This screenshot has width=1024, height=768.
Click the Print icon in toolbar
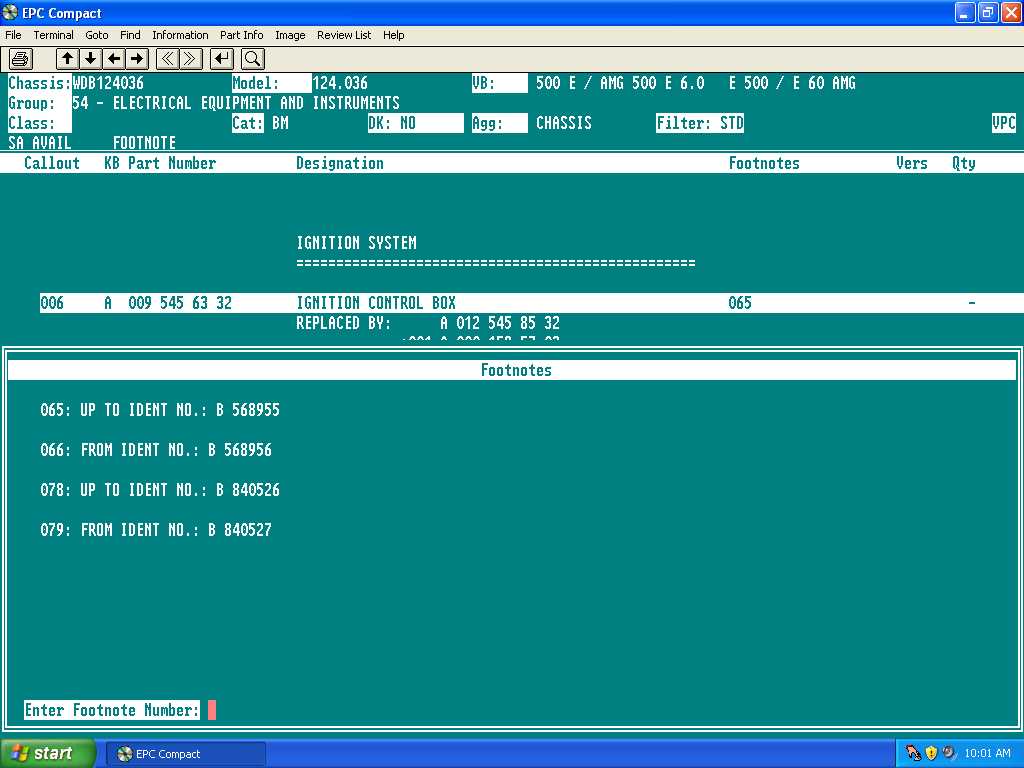click(x=21, y=59)
